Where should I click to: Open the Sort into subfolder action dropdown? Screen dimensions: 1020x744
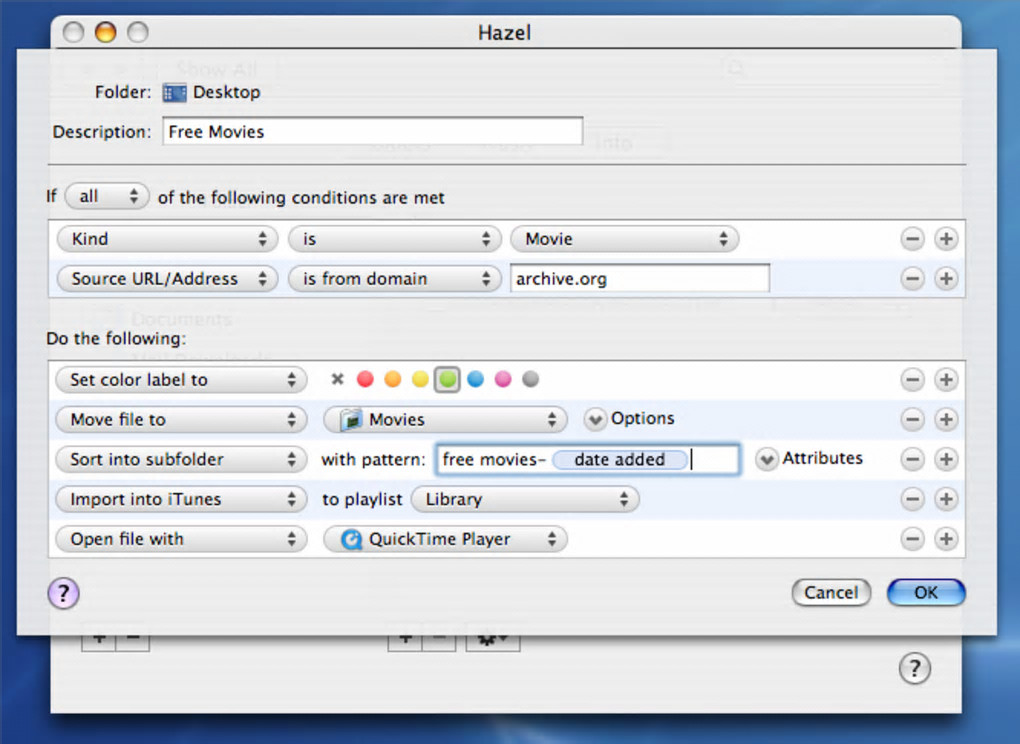click(181, 459)
